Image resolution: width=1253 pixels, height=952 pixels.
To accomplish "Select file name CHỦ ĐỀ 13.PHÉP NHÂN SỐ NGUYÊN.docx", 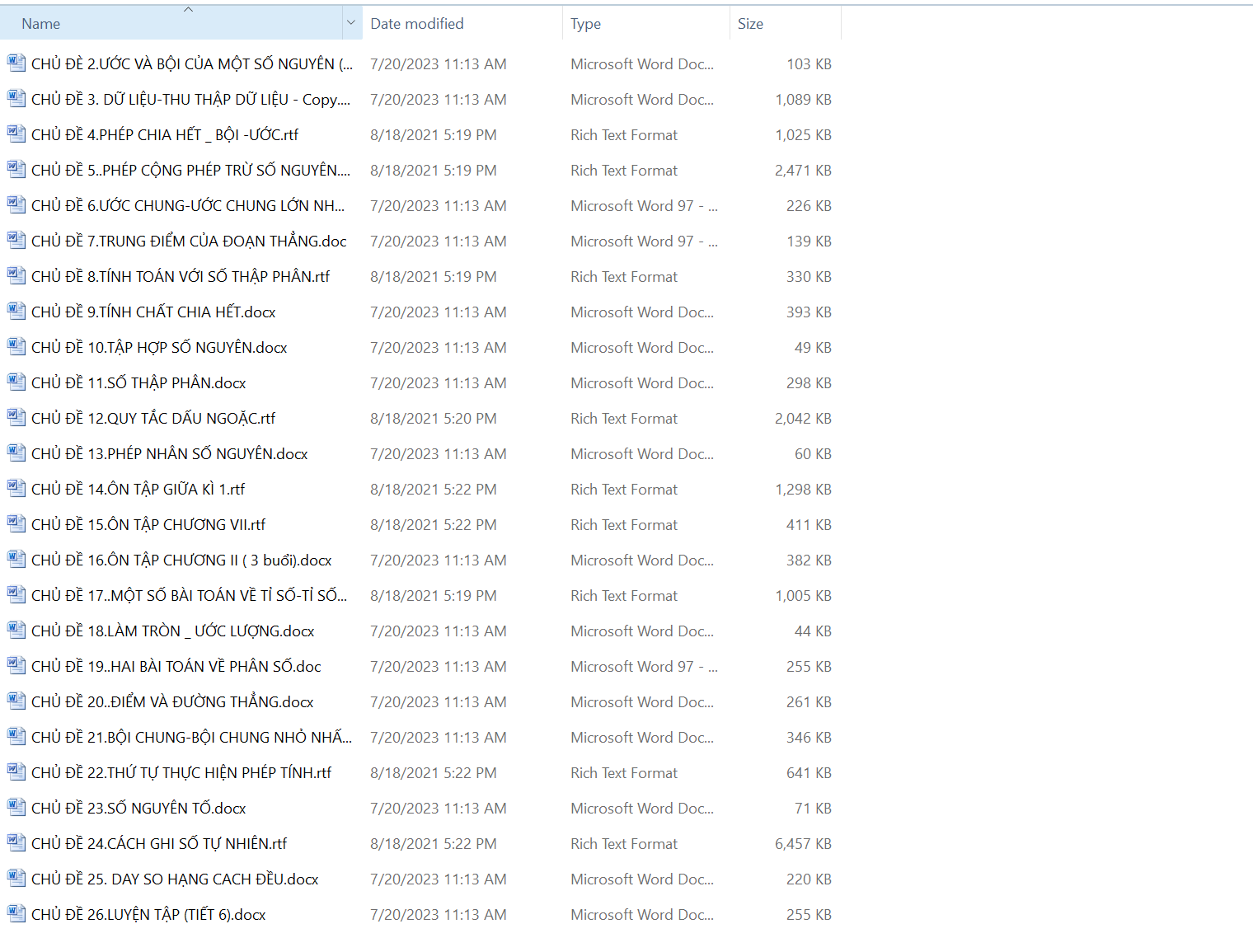I will tap(170, 453).
